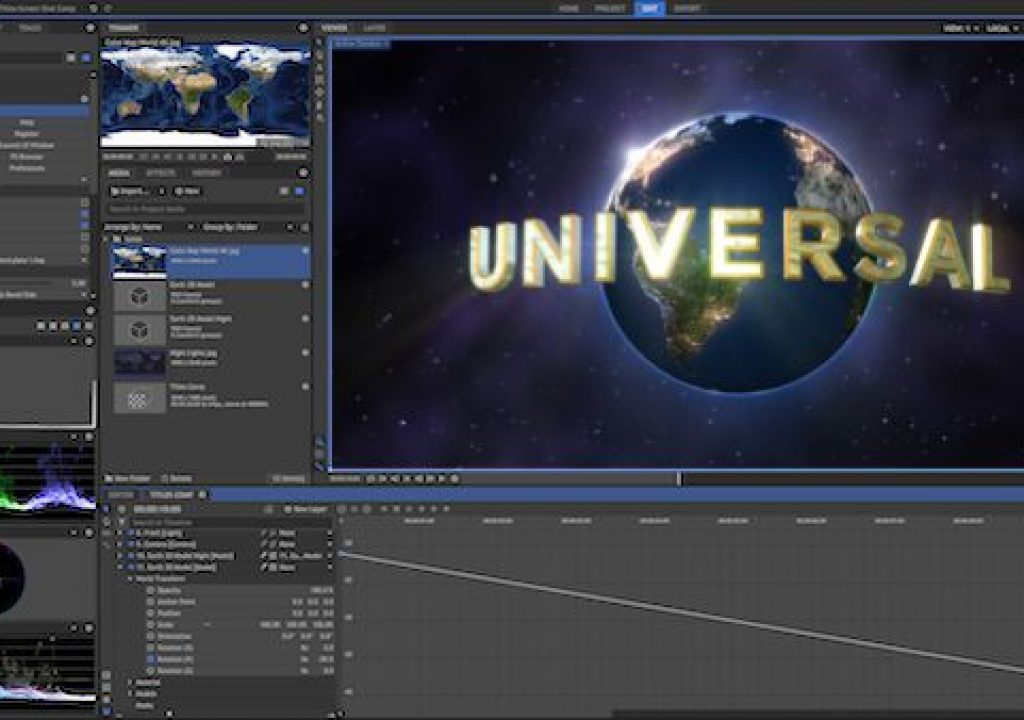Image resolution: width=1024 pixels, height=720 pixels.
Task: Toggle 3D mode on Earth 3D Model layer
Action: [x=273, y=567]
